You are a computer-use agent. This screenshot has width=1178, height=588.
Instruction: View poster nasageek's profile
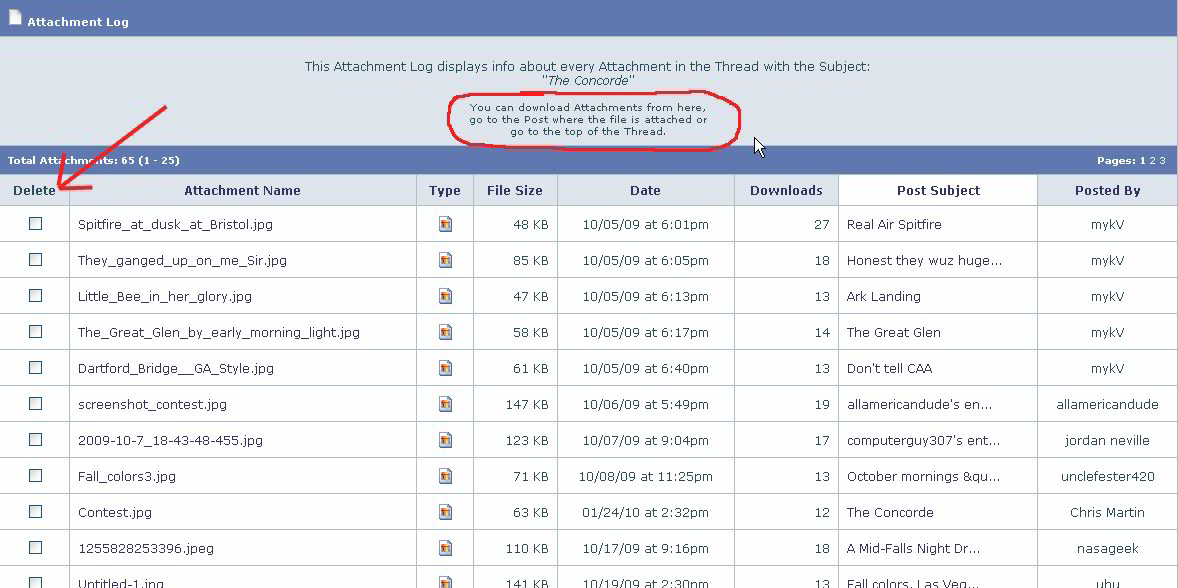click(x=1107, y=549)
